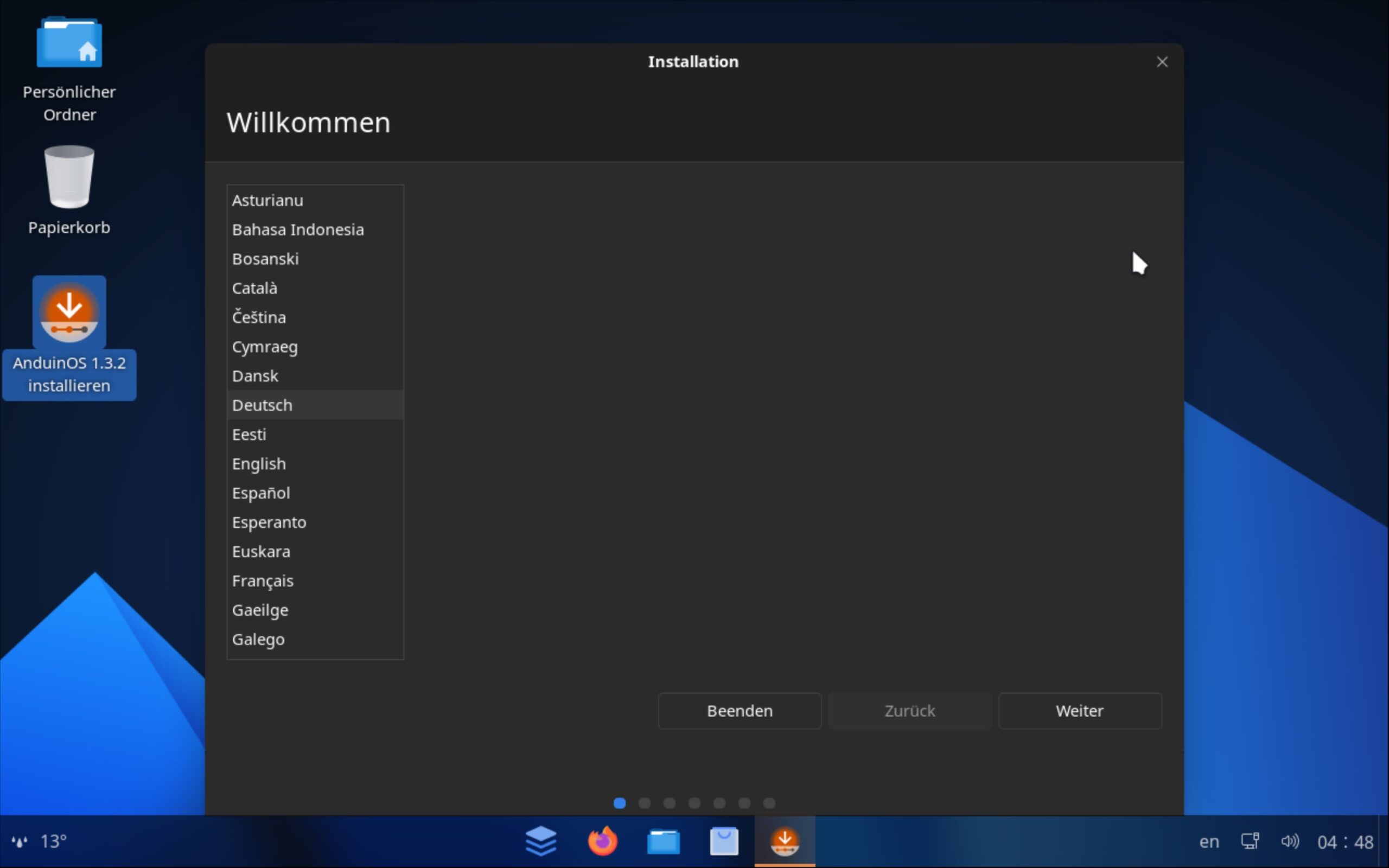Select Català language
1389x868 pixels.
316,288
